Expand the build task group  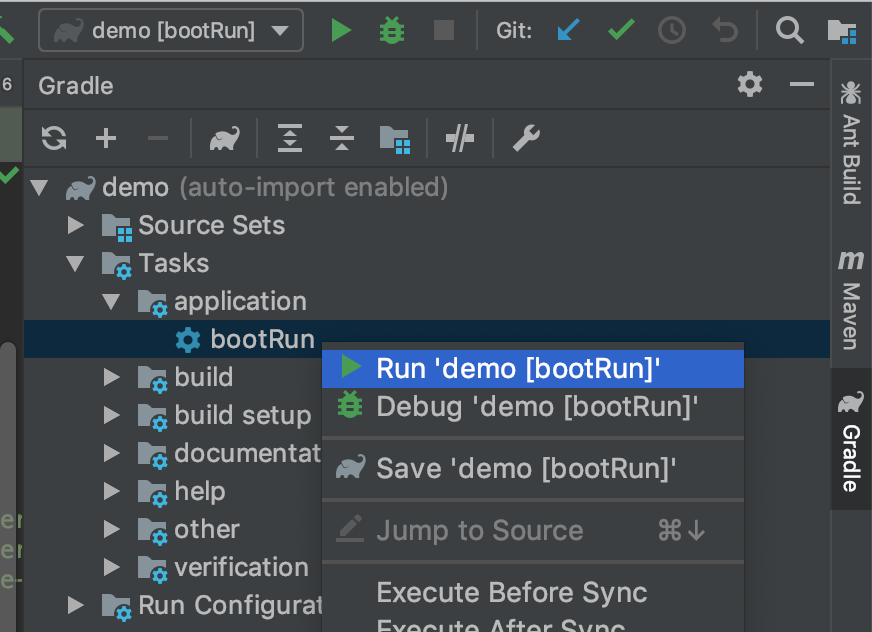pyautogui.click(x=112, y=377)
